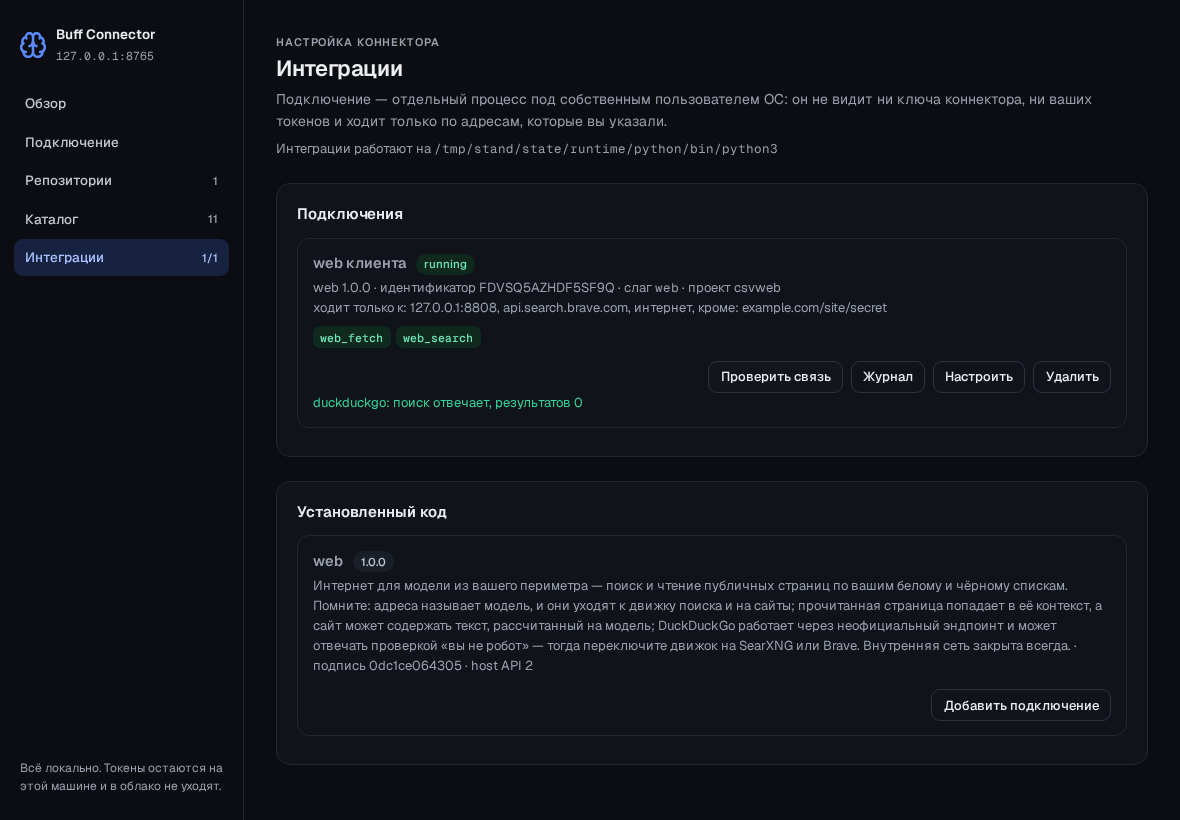This screenshot has height=820, width=1180.
Task: Click the Всё локально footer note
Action: point(121,777)
